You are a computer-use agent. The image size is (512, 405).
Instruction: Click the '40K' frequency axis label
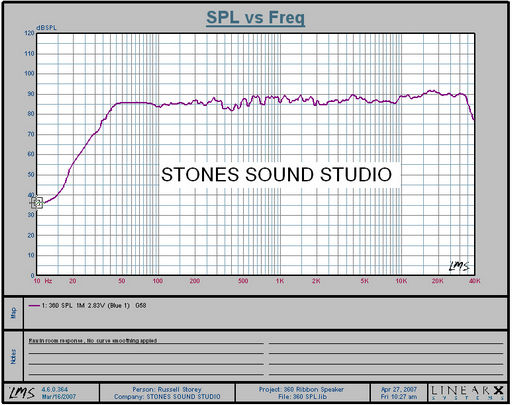(x=475, y=281)
